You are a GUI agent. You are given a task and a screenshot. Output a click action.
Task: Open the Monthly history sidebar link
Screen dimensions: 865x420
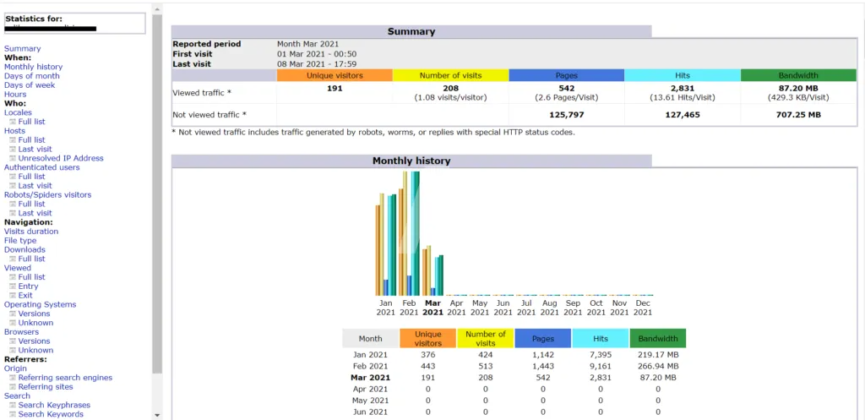click(x=33, y=67)
